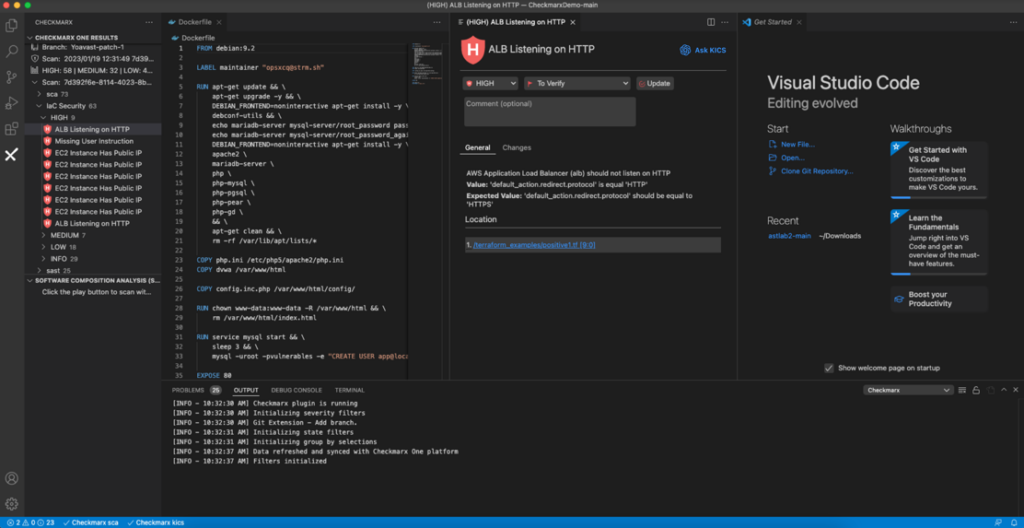This screenshot has width=1024, height=528.
Task: Open the Manage gear icon
Action: (x=12, y=504)
